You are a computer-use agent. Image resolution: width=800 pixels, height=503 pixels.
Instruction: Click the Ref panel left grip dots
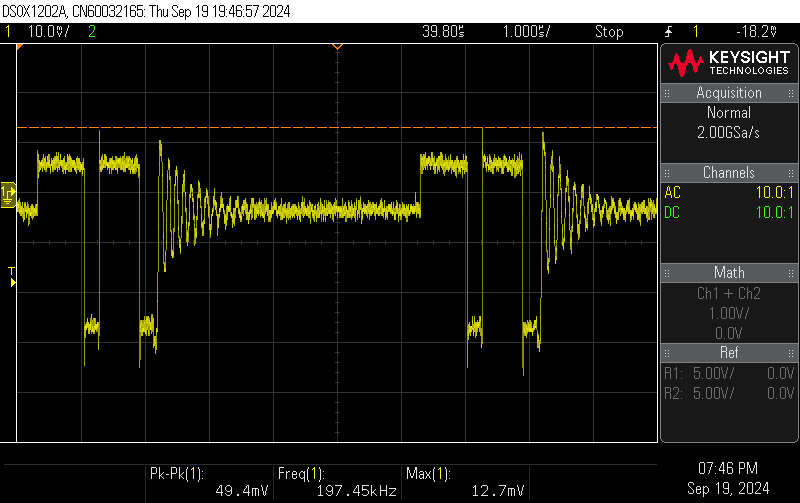(x=667, y=353)
